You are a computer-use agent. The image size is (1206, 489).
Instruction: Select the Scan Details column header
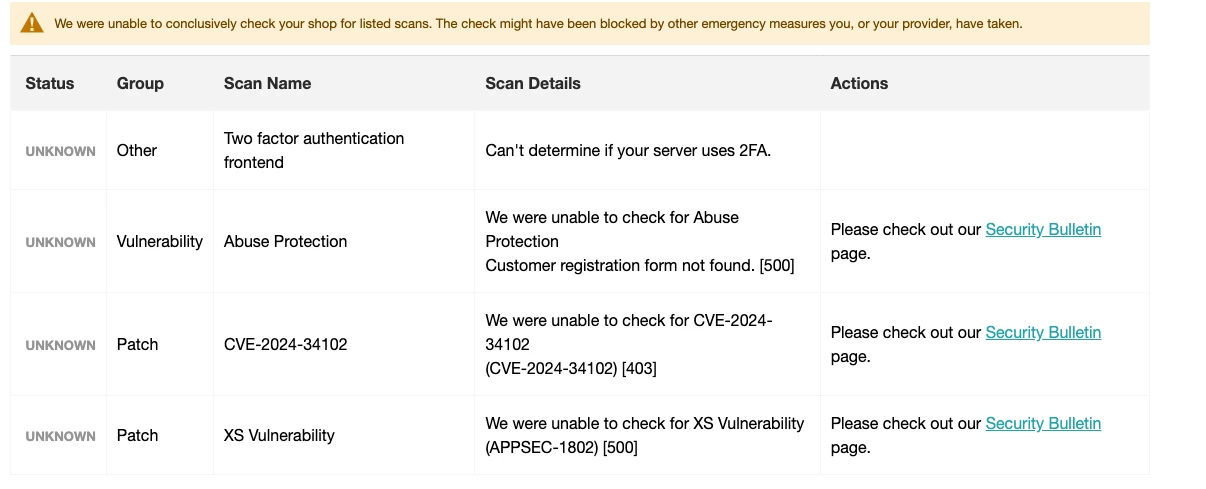tap(532, 84)
